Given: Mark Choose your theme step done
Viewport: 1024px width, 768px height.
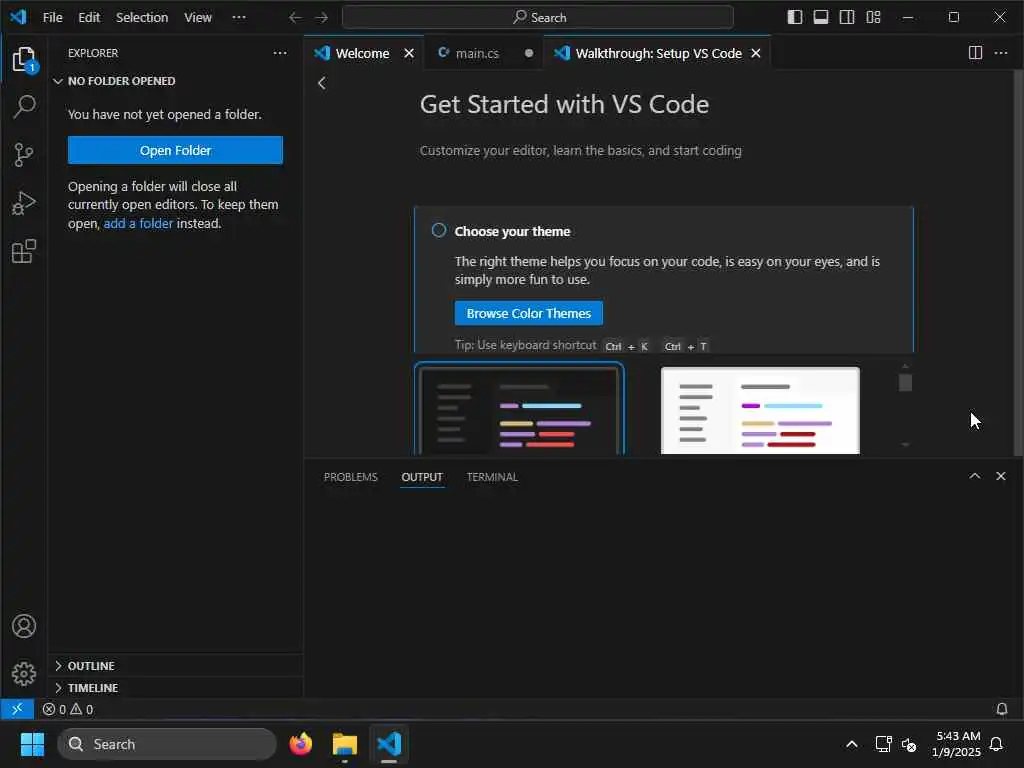Looking at the screenshot, I should 439,230.
